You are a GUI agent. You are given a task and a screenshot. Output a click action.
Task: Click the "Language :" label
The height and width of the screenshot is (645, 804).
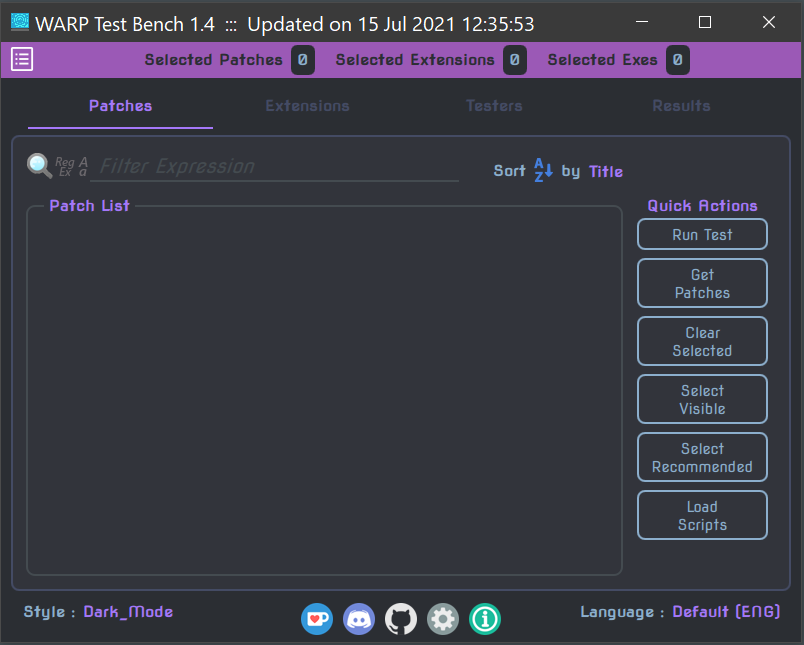pyautogui.click(x=622, y=612)
